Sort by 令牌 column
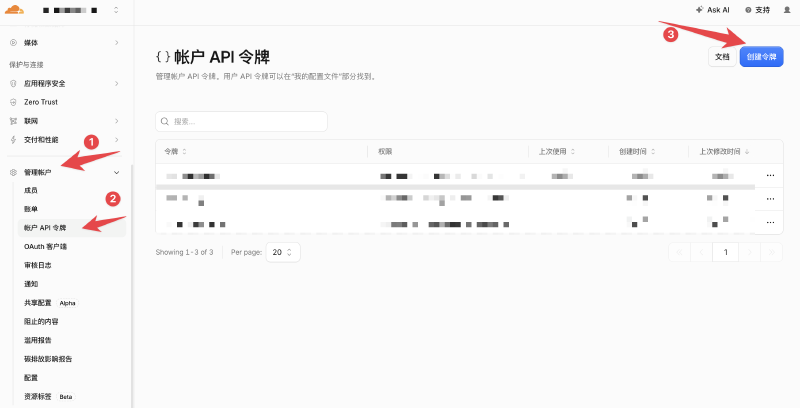This screenshot has width=800, height=408. click(x=175, y=151)
